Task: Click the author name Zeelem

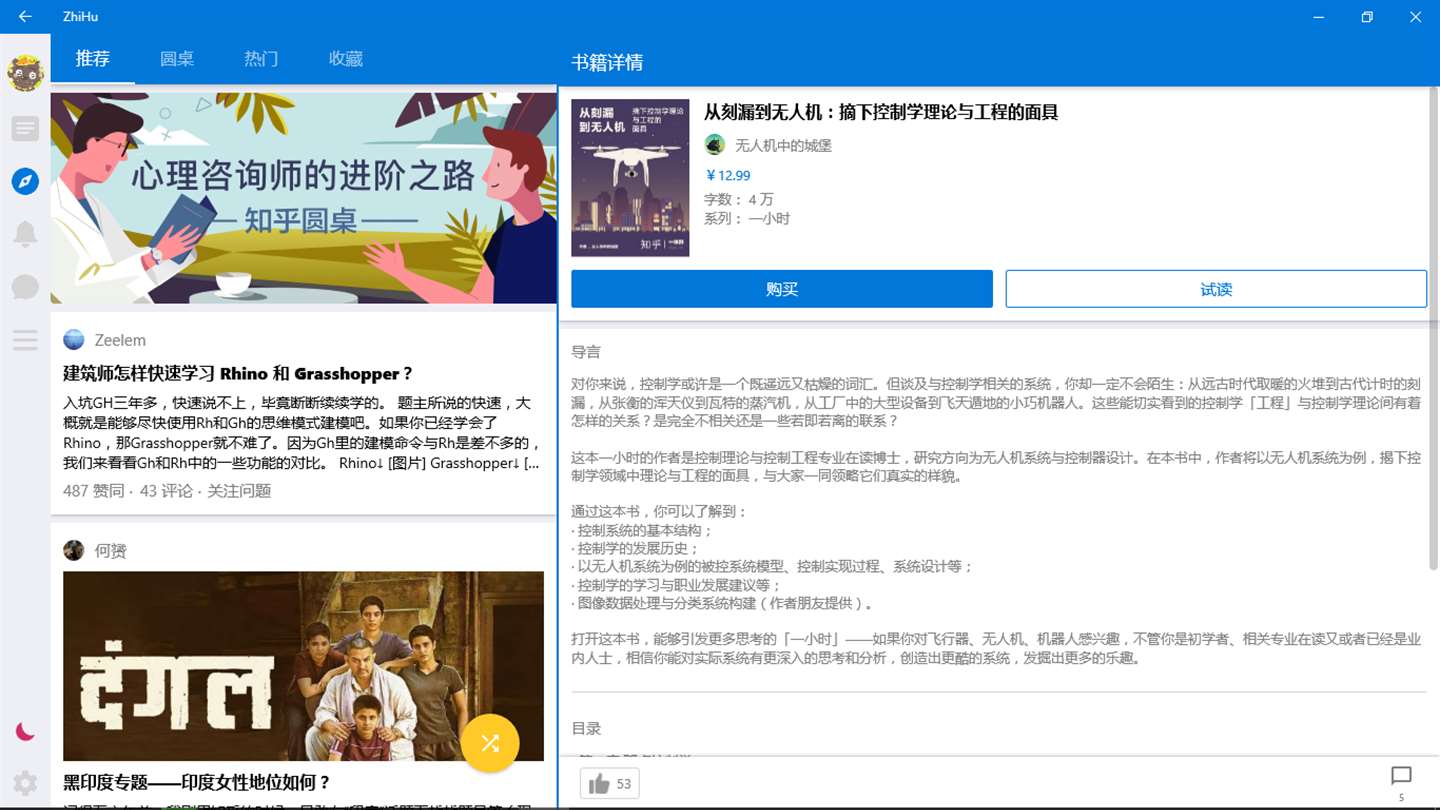Action: pyautogui.click(x=120, y=340)
